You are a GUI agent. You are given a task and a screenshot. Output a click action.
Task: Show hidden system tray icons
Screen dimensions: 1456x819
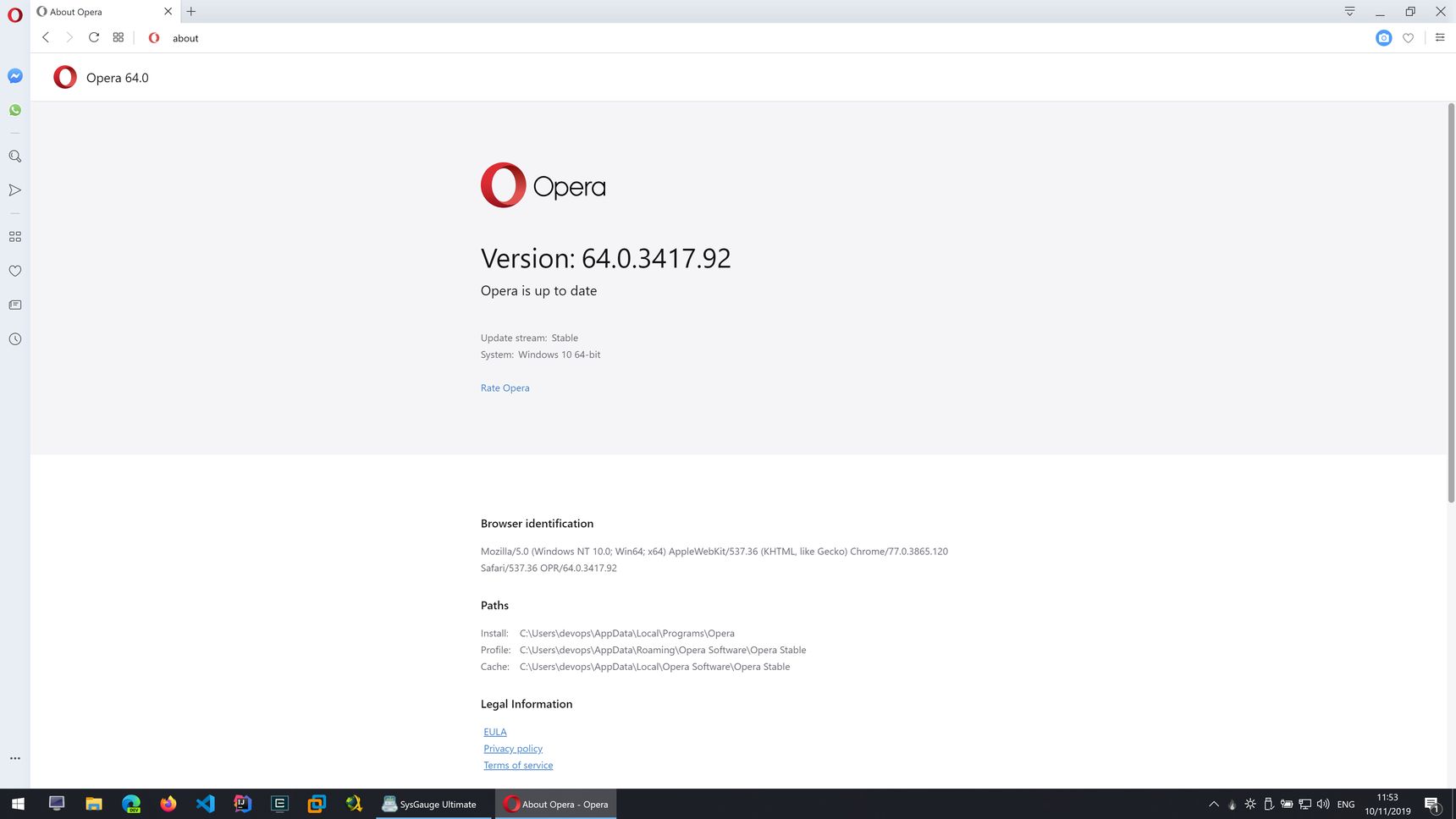[1213, 804]
